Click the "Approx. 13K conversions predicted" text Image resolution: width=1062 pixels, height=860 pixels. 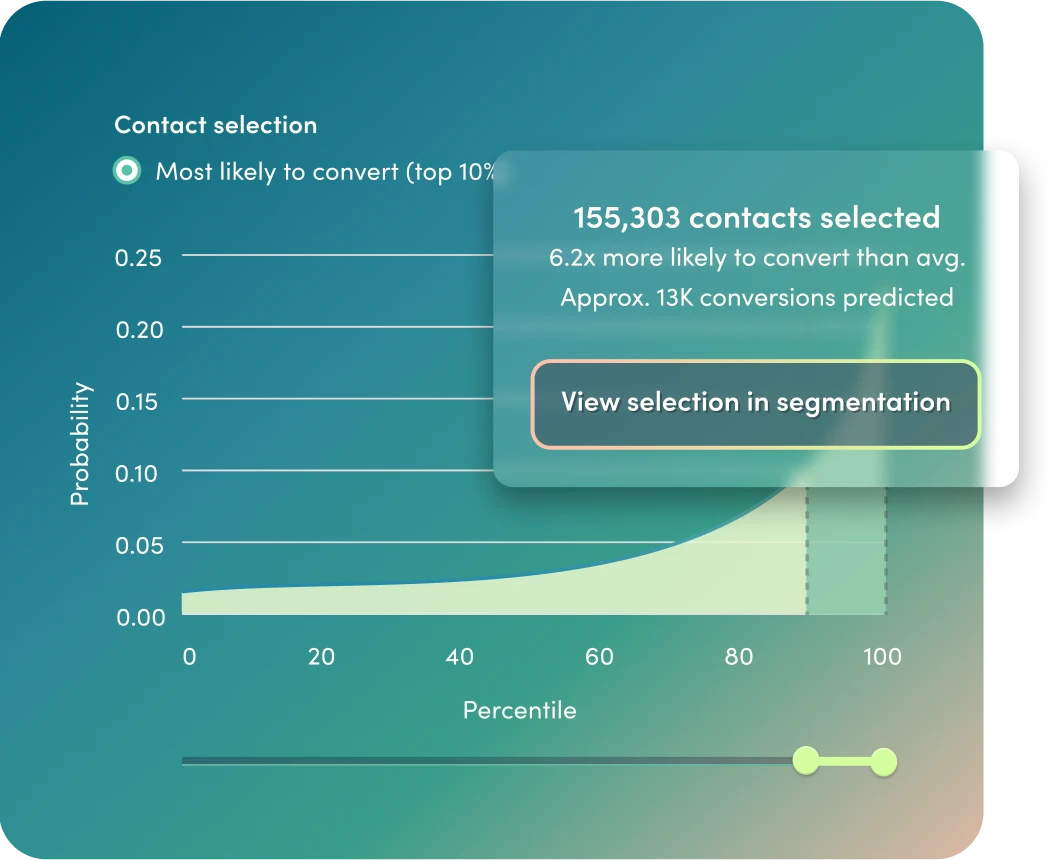click(756, 297)
